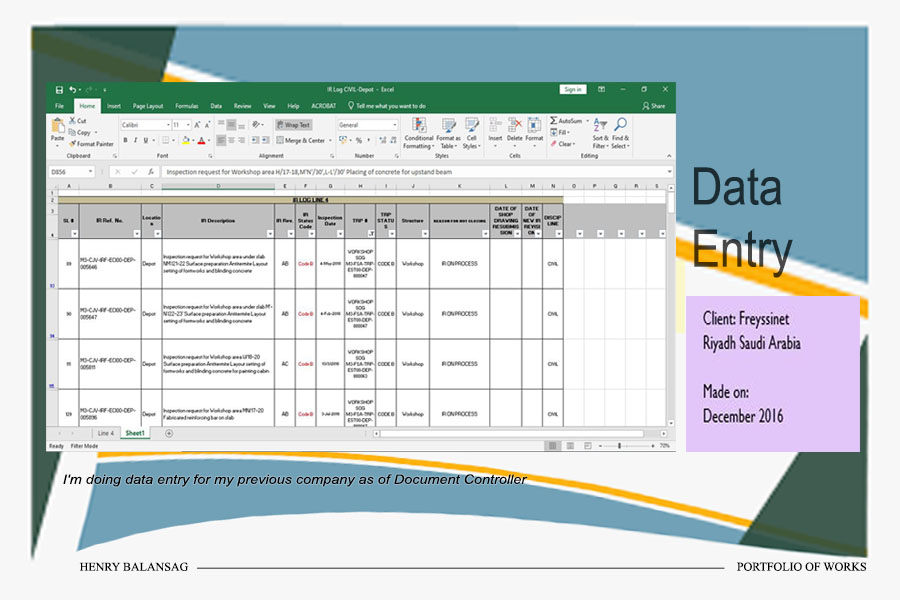
Task: Open the font size dropdown
Action: 188,125
